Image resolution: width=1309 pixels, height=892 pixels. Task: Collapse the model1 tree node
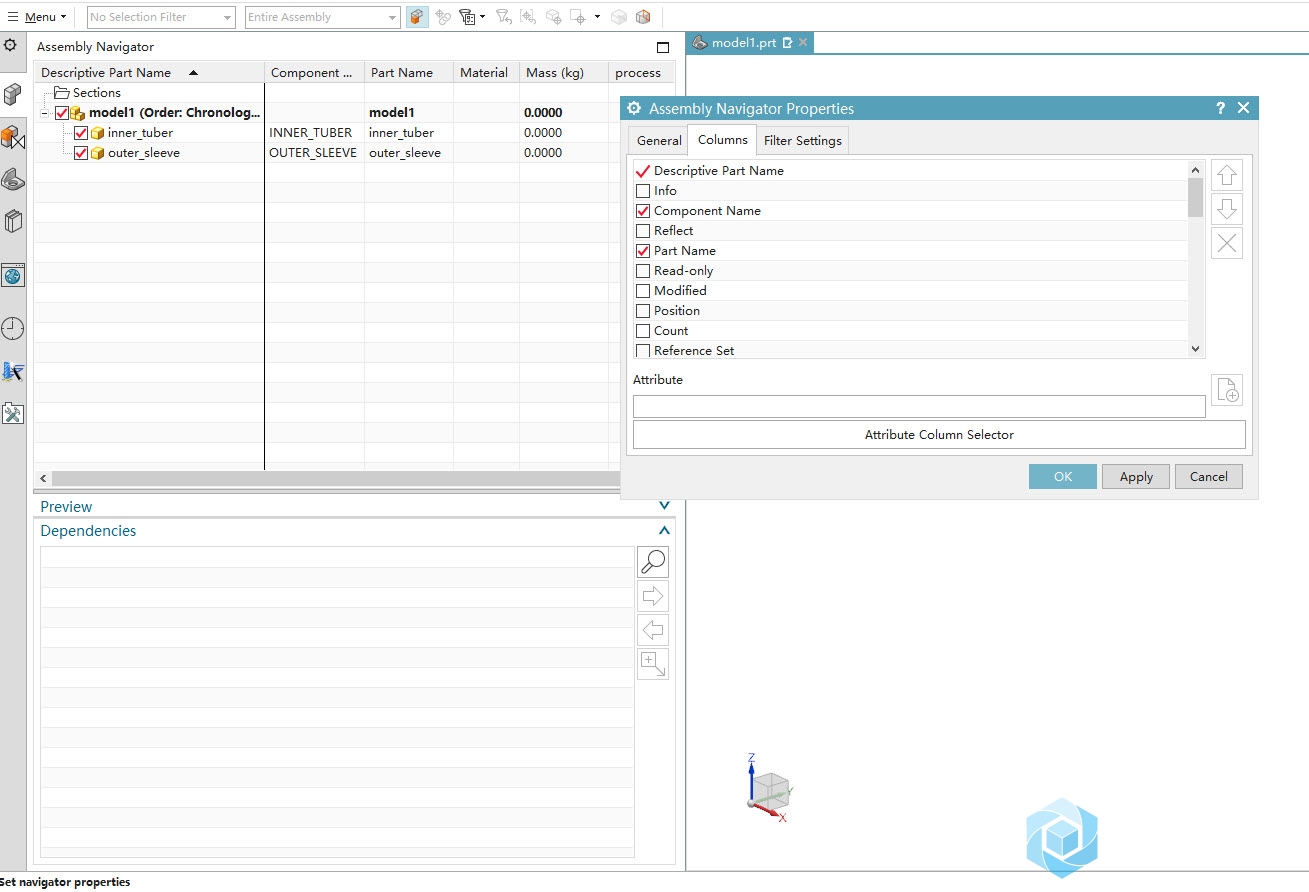pyautogui.click(x=44, y=113)
